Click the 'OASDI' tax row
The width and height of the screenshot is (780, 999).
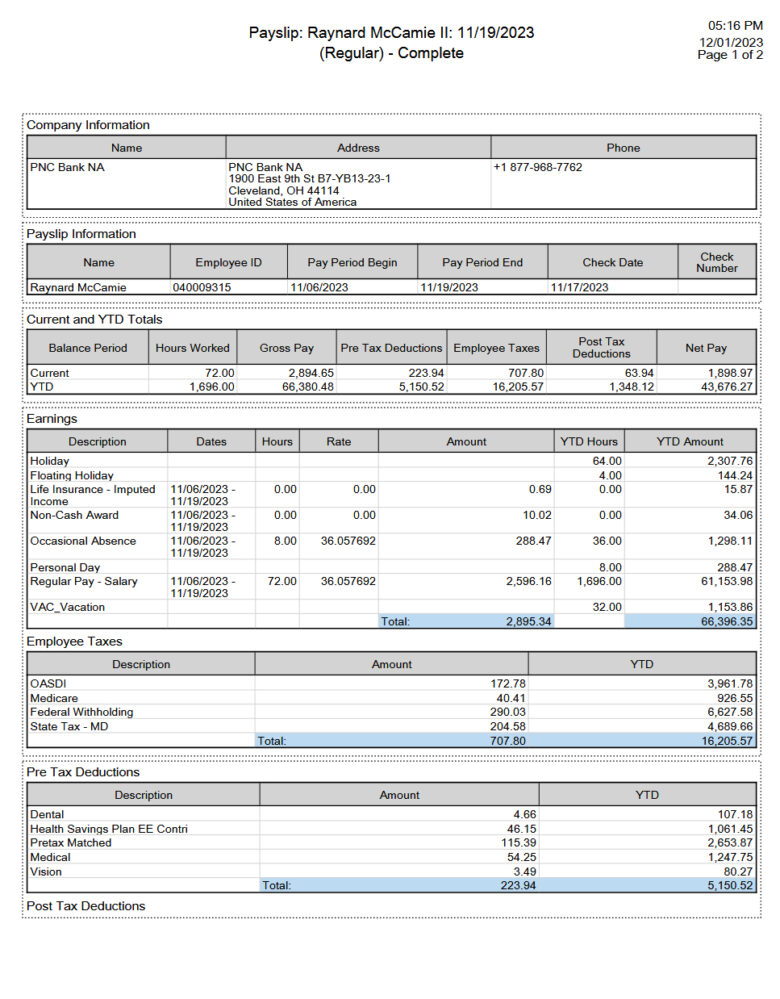[391, 684]
